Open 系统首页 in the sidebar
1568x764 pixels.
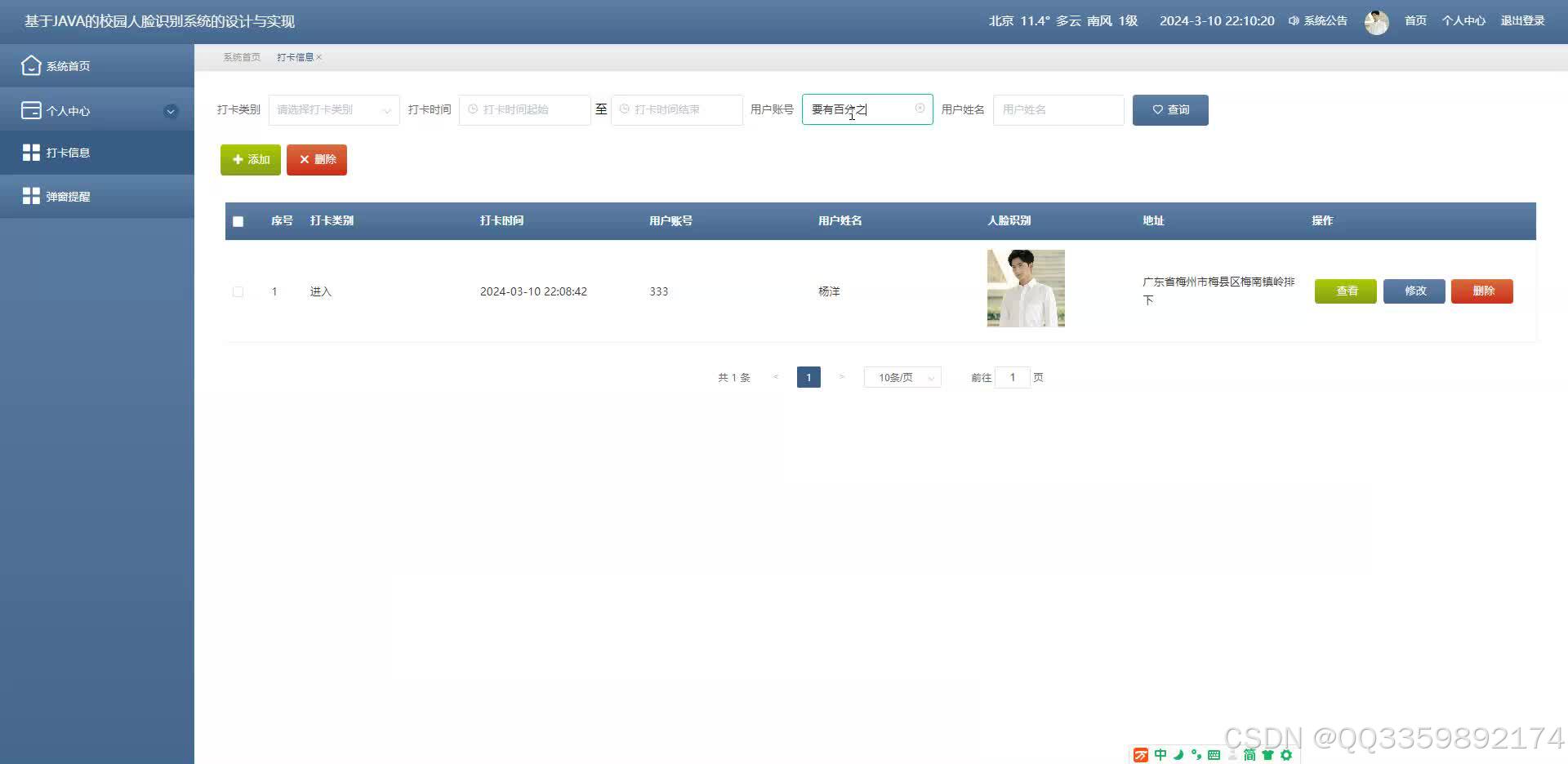97,66
